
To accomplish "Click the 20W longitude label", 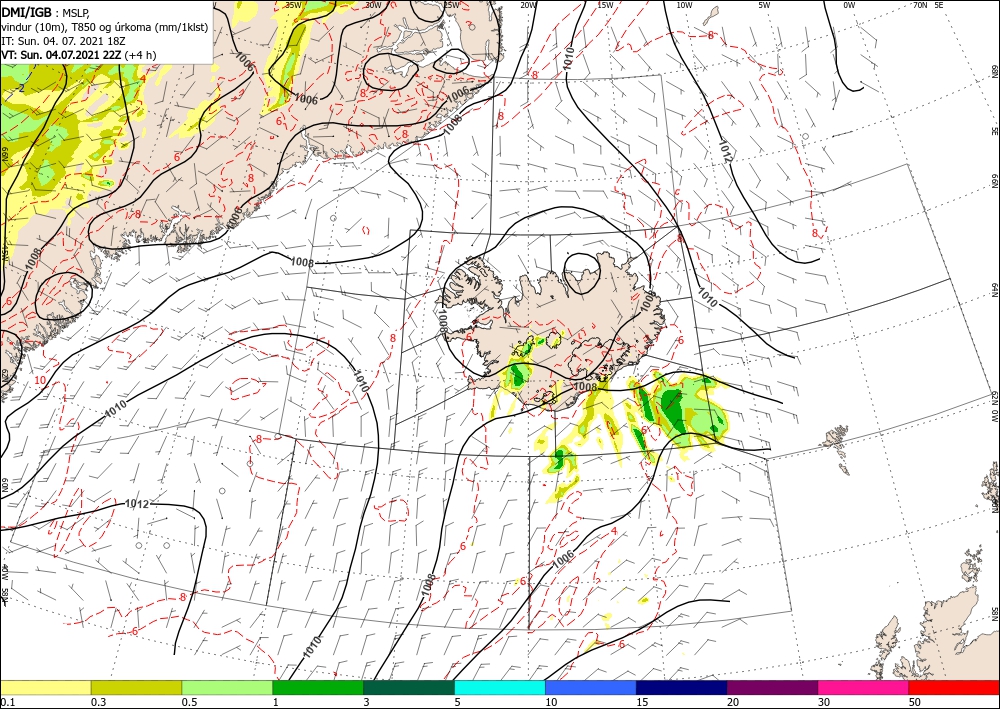I will pyautogui.click(x=528, y=5).
